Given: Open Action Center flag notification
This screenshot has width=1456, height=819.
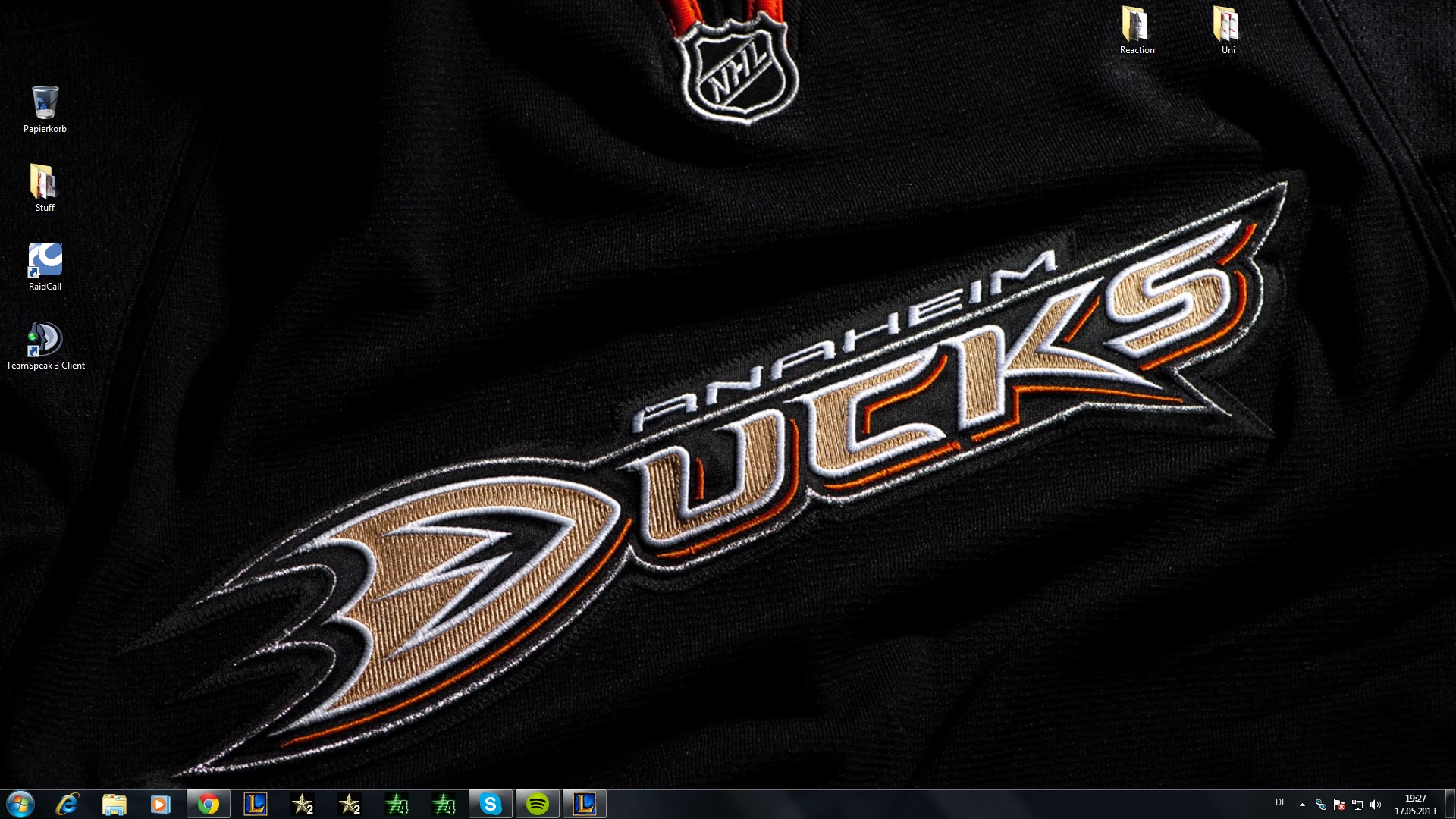Looking at the screenshot, I should pos(1339,805).
